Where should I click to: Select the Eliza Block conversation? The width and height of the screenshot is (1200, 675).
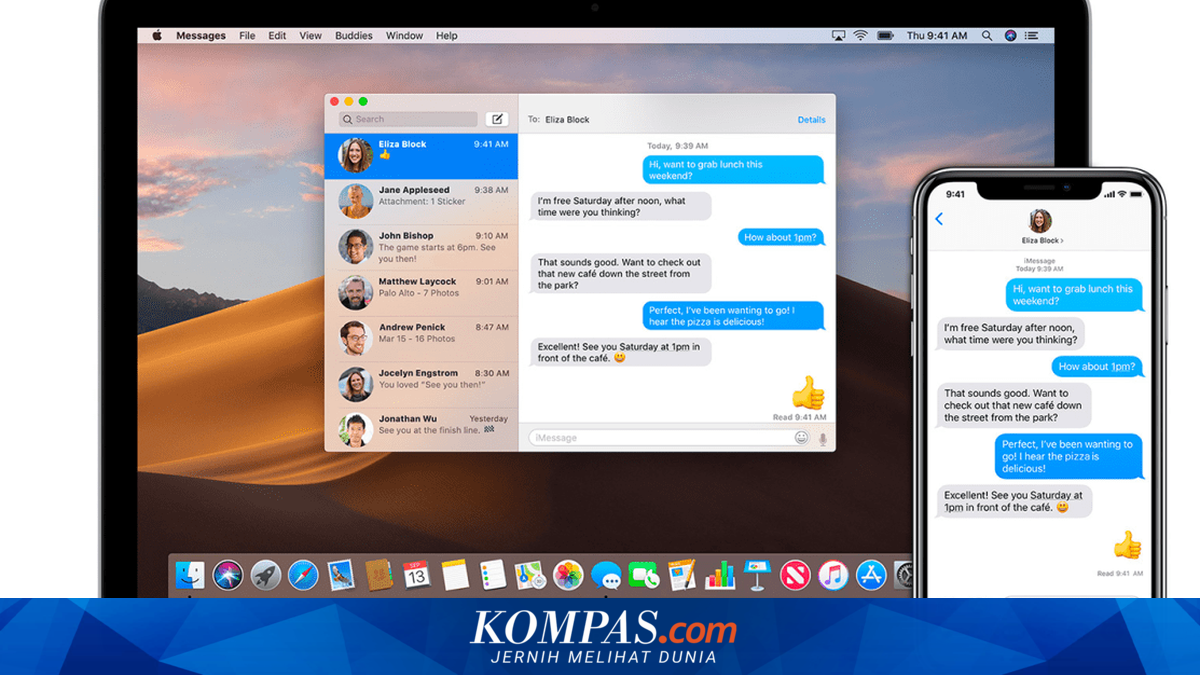point(421,157)
